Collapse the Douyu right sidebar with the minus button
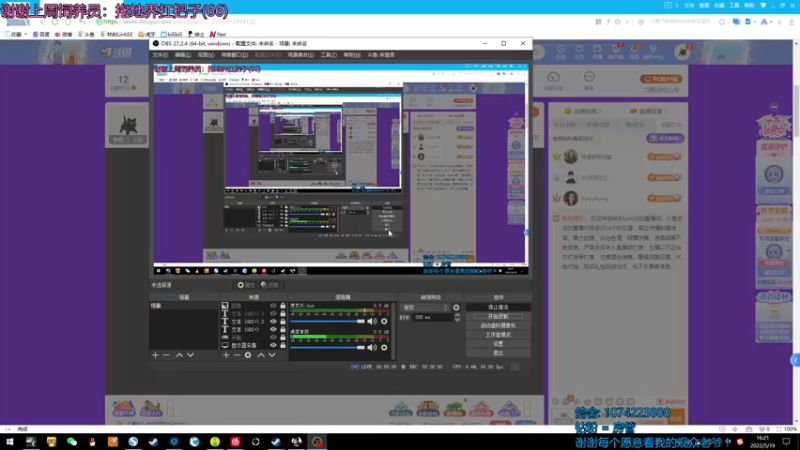Screen dimensions: 800x450 774,107
